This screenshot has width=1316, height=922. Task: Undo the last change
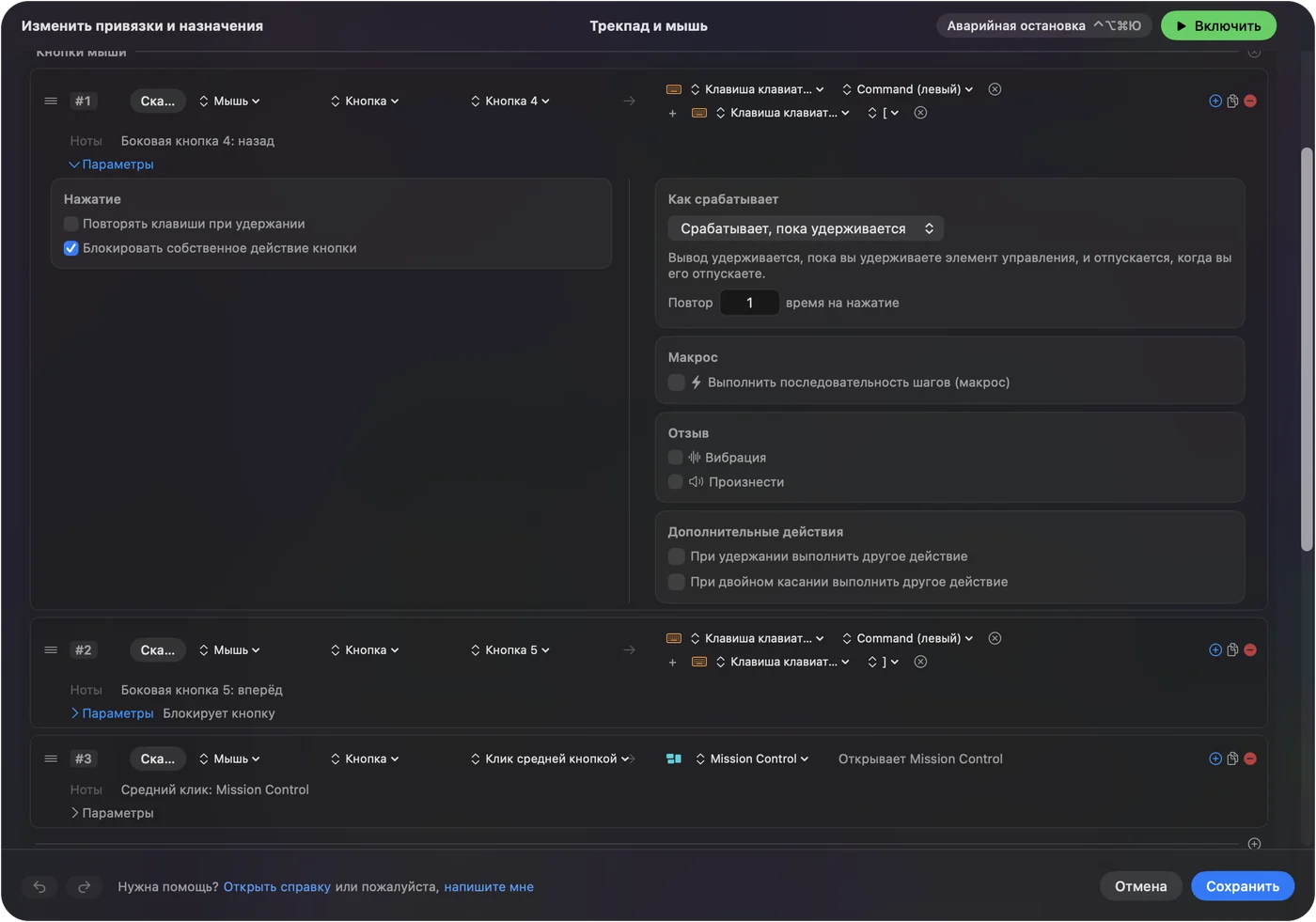point(39,886)
